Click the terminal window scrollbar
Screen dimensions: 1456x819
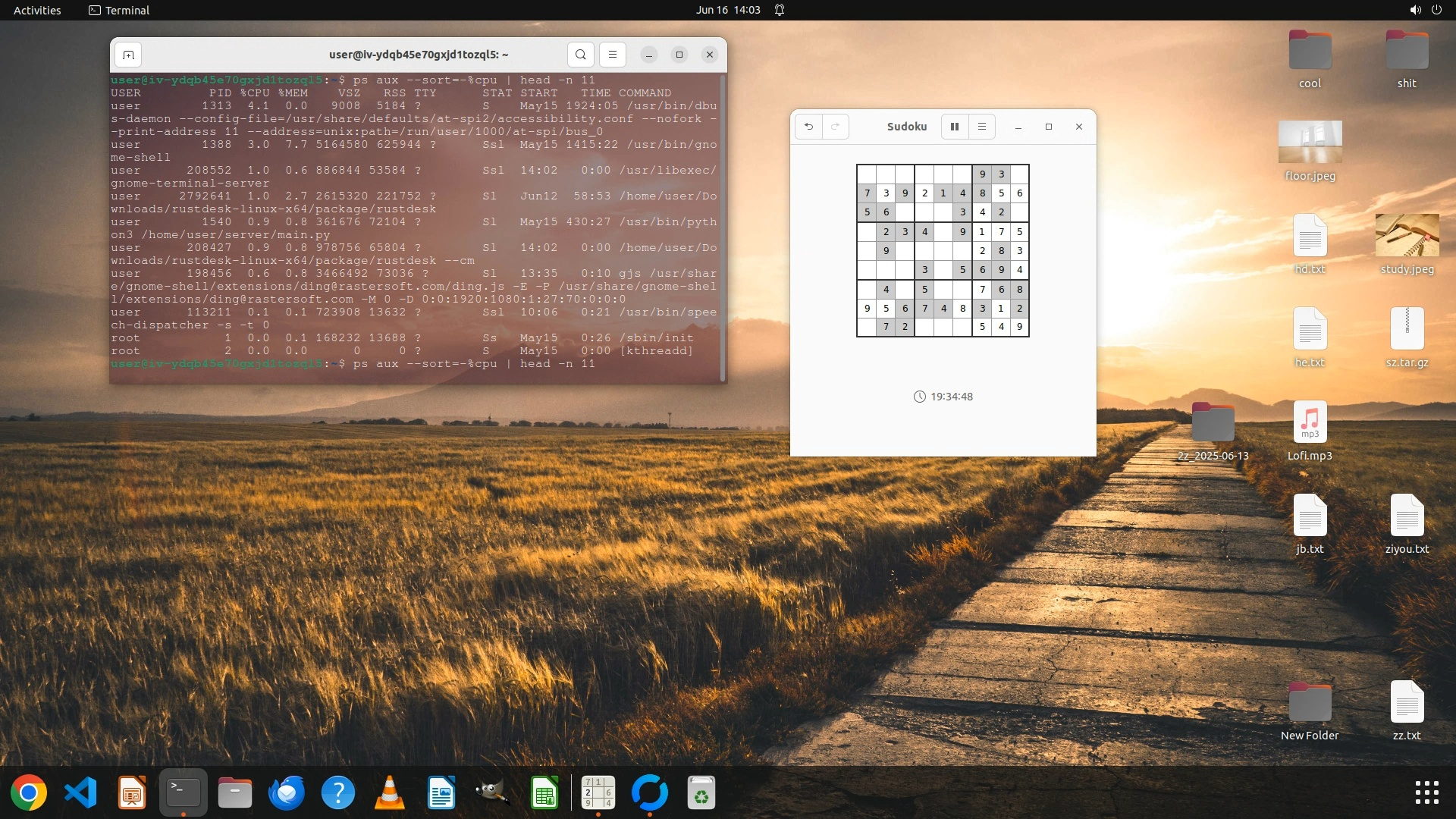723,227
